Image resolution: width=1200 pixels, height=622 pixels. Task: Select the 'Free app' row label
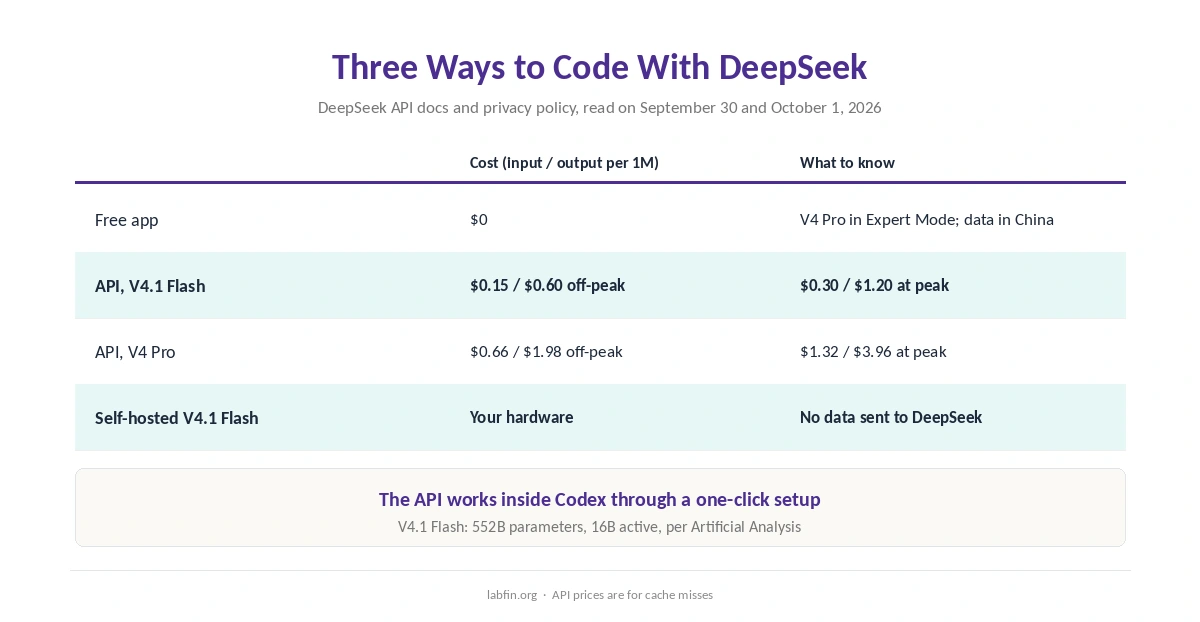pos(126,220)
